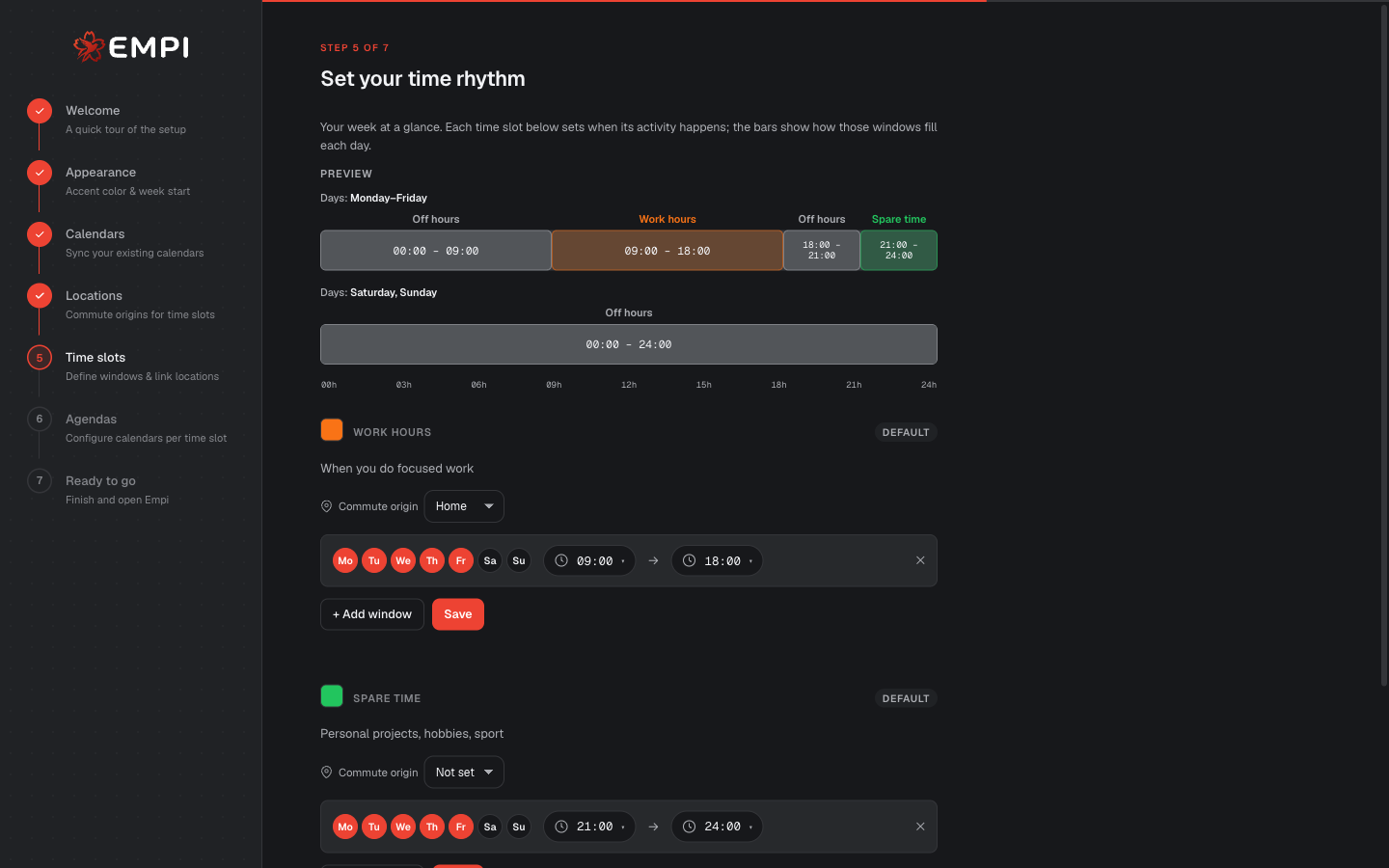
Task: Click the clock icon in the 21:00 field
Action: (561, 827)
